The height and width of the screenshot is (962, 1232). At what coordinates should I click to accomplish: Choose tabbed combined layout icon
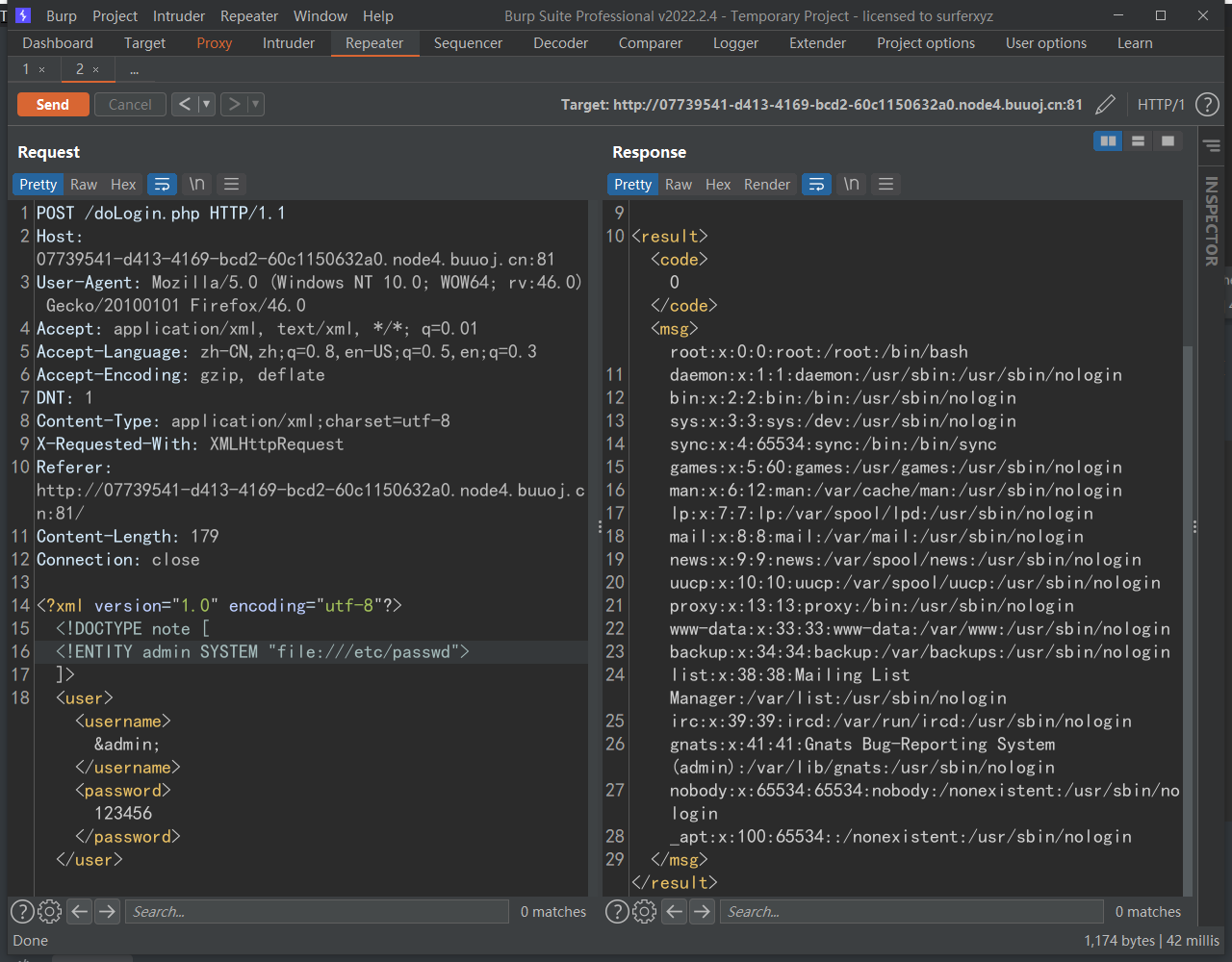pos(1168,141)
